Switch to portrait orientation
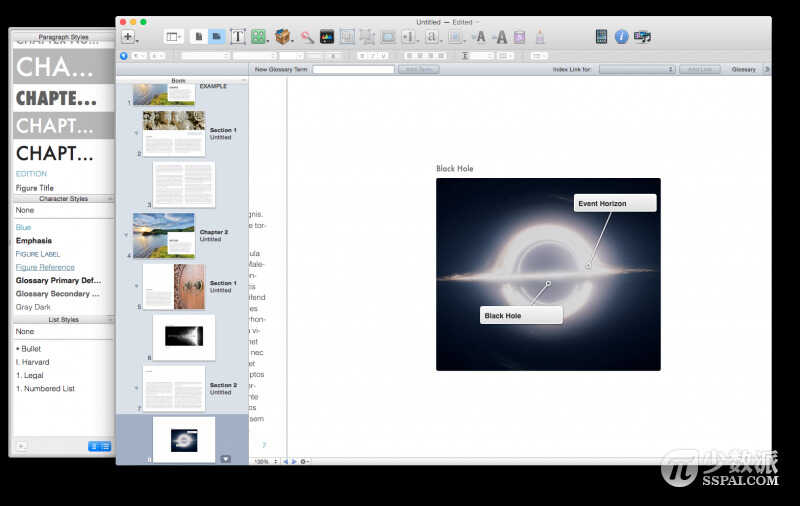The width and height of the screenshot is (800, 506). click(x=199, y=37)
